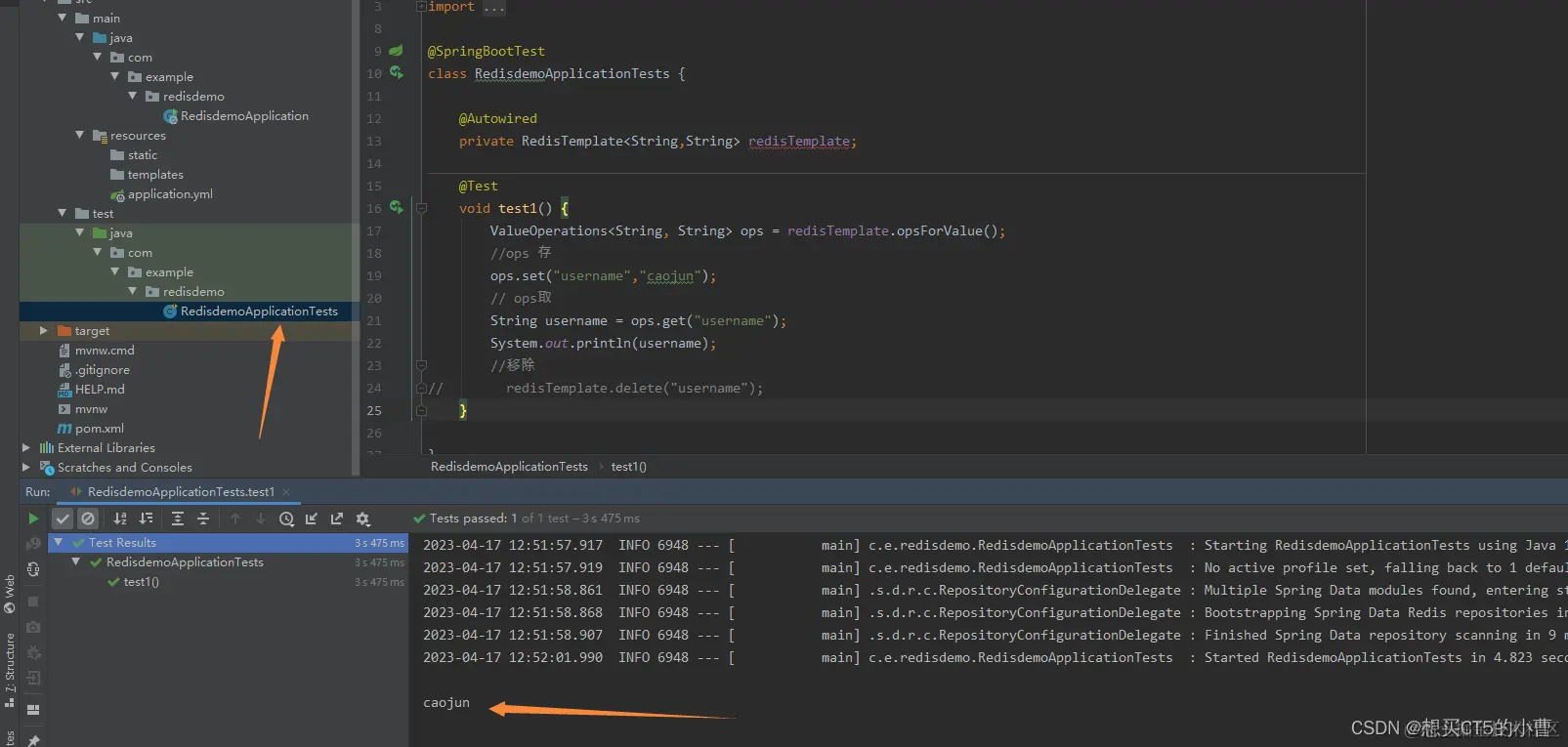Screen dimensions: 1568x747
Task: Click Toggle auto-test icon in Run sidebar
Action: pyautogui.click(x=33, y=569)
